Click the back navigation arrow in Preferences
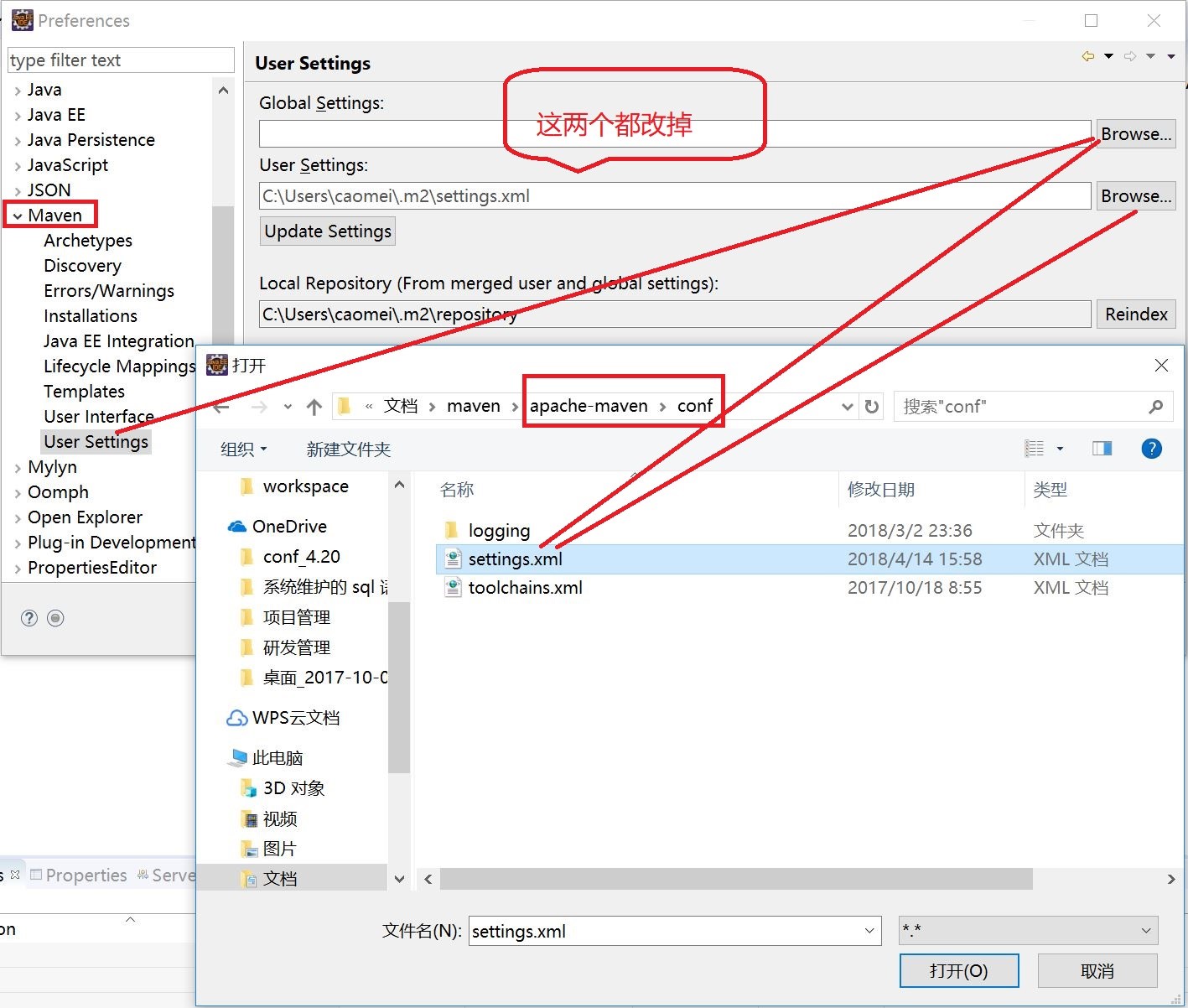Viewport: 1188px width, 1008px height. pyautogui.click(x=1087, y=56)
